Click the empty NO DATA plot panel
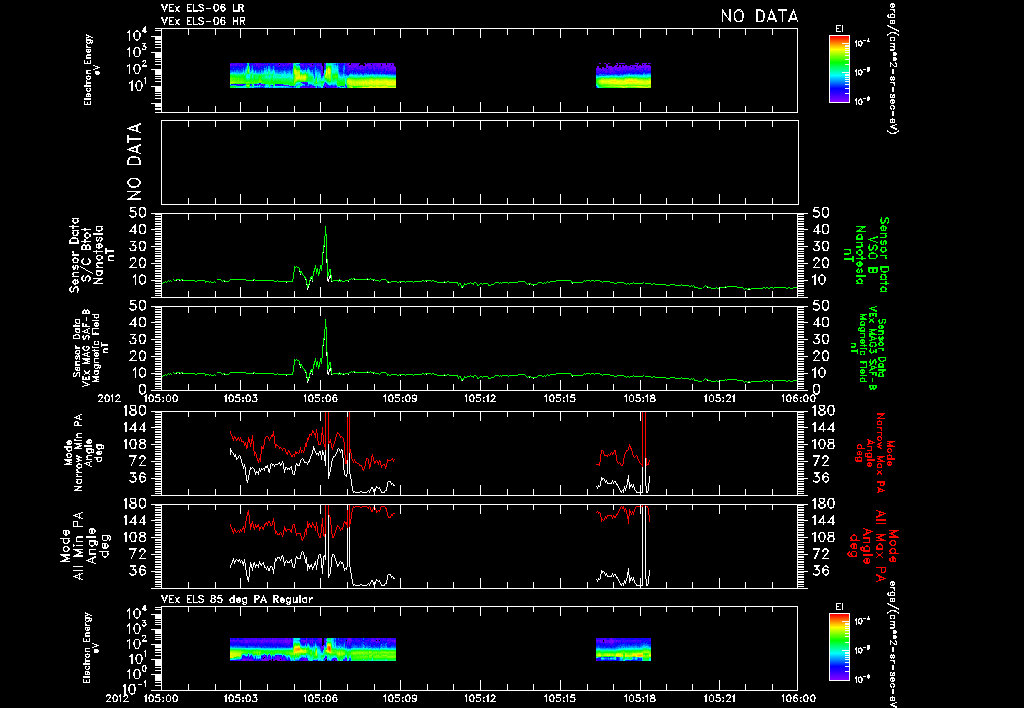 tap(479, 162)
